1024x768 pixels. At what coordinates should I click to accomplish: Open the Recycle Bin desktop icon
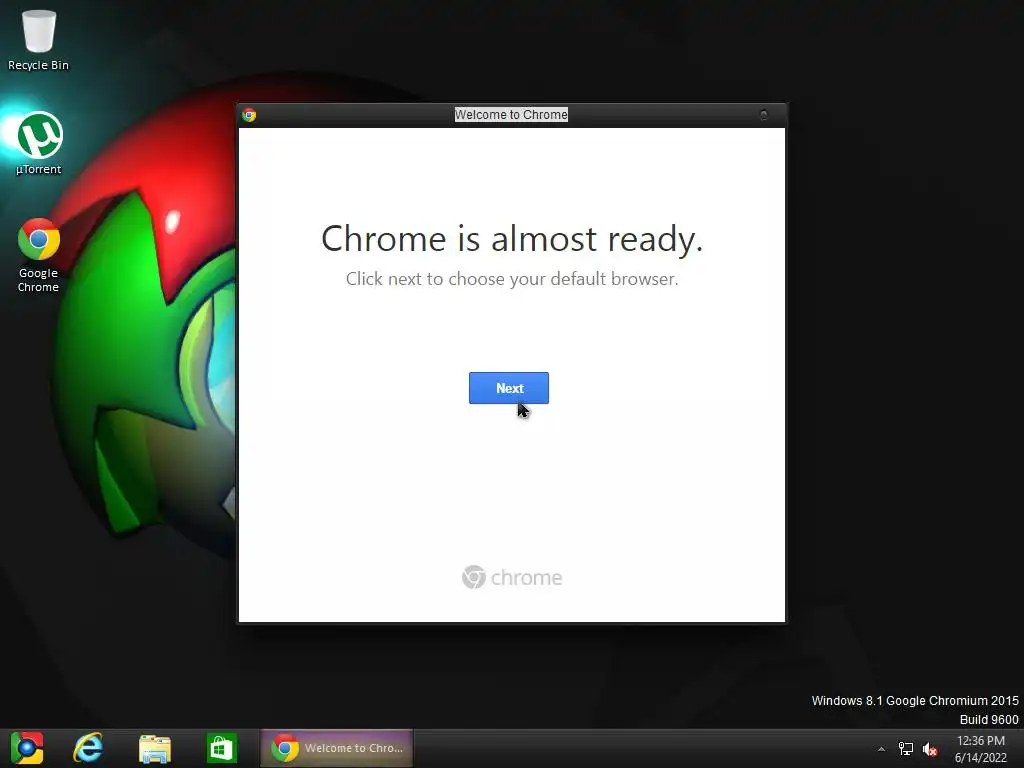[x=38, y=38]
